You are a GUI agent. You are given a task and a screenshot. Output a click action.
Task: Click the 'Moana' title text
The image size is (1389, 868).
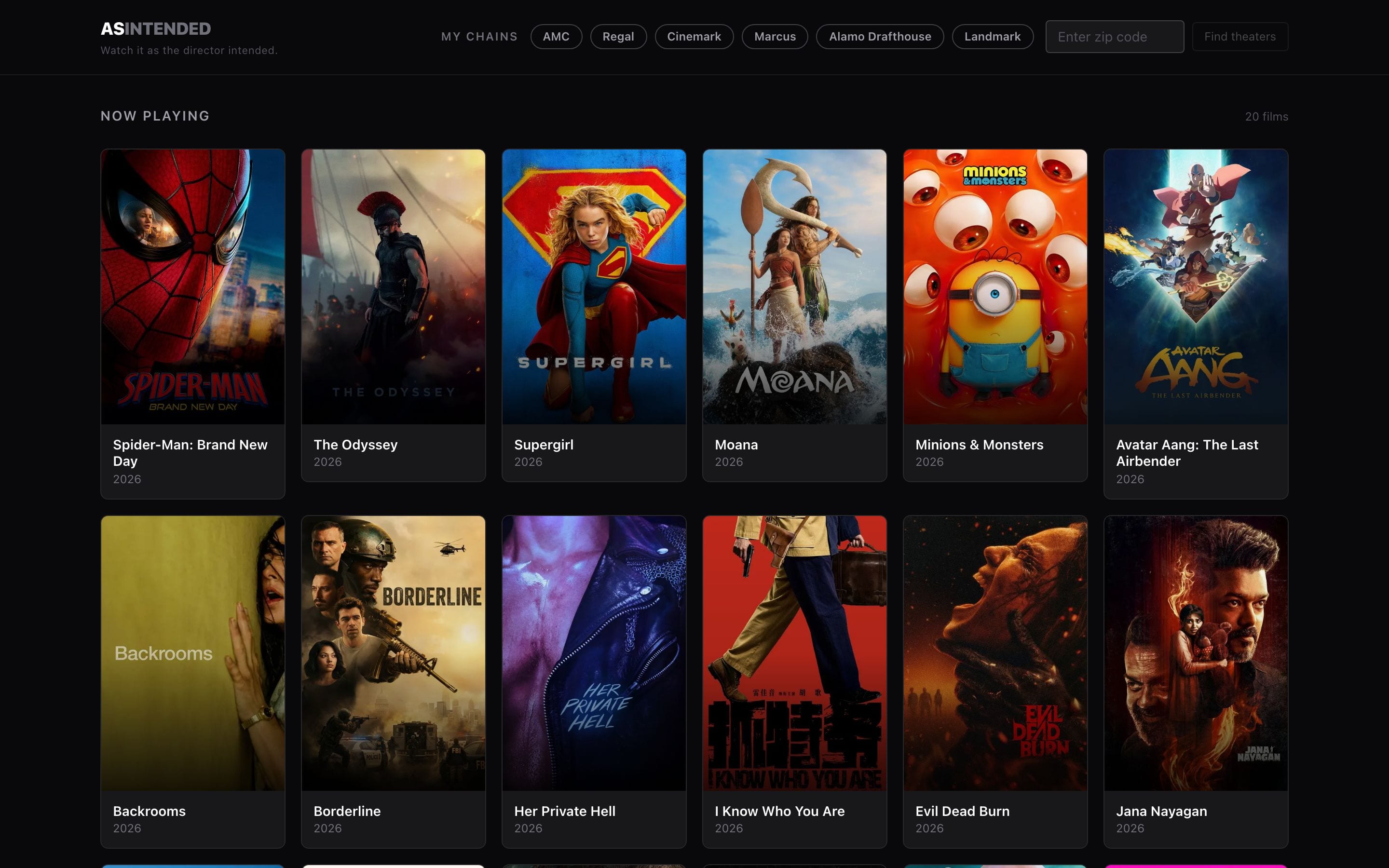tap(736, 445)
